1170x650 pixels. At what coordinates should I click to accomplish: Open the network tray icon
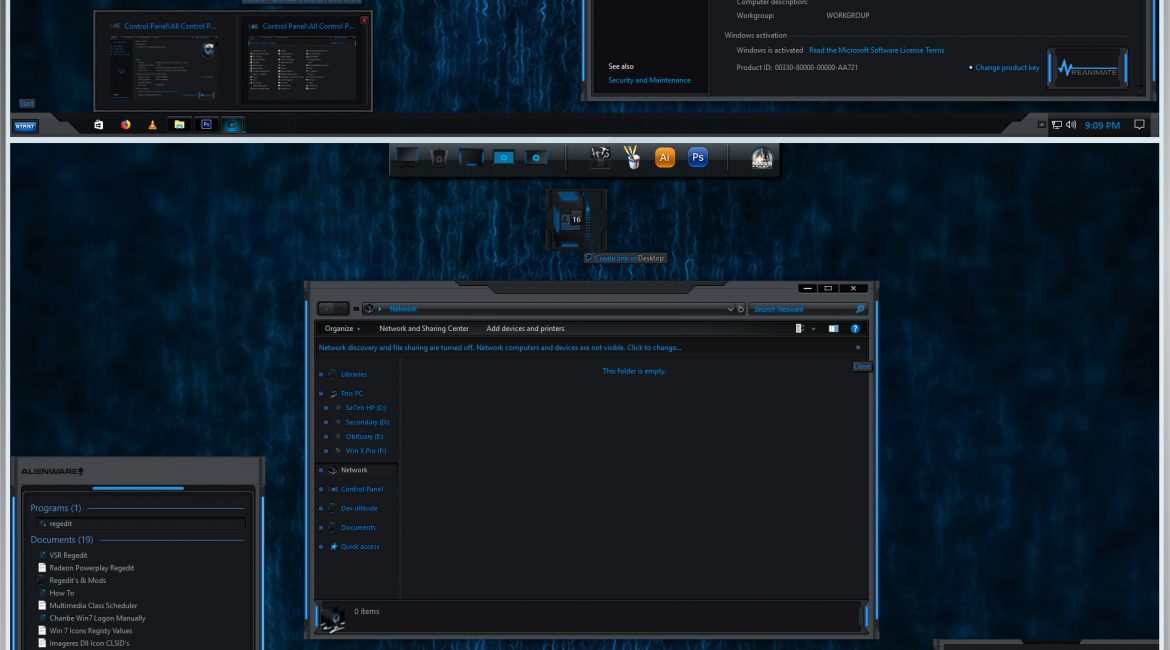click(x=1057, y=125)
